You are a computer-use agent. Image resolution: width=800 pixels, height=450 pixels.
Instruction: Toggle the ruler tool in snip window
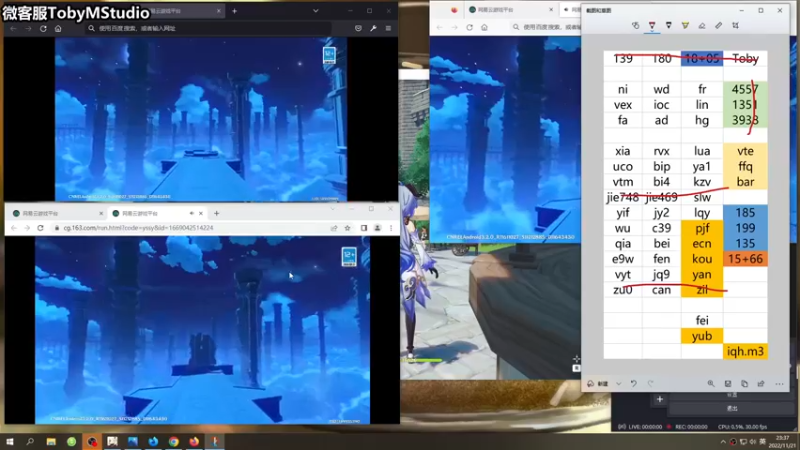[x=718, y=25]
